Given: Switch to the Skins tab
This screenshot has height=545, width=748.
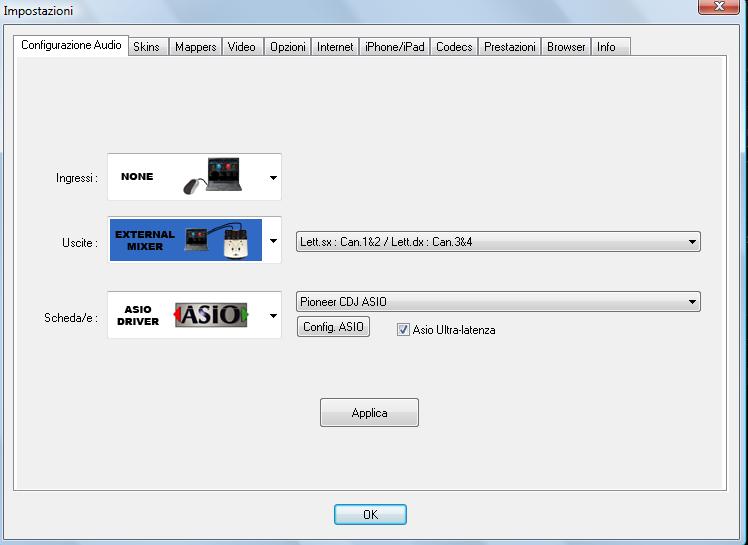Looking at the screenshot, I should (x=148, y=47).
